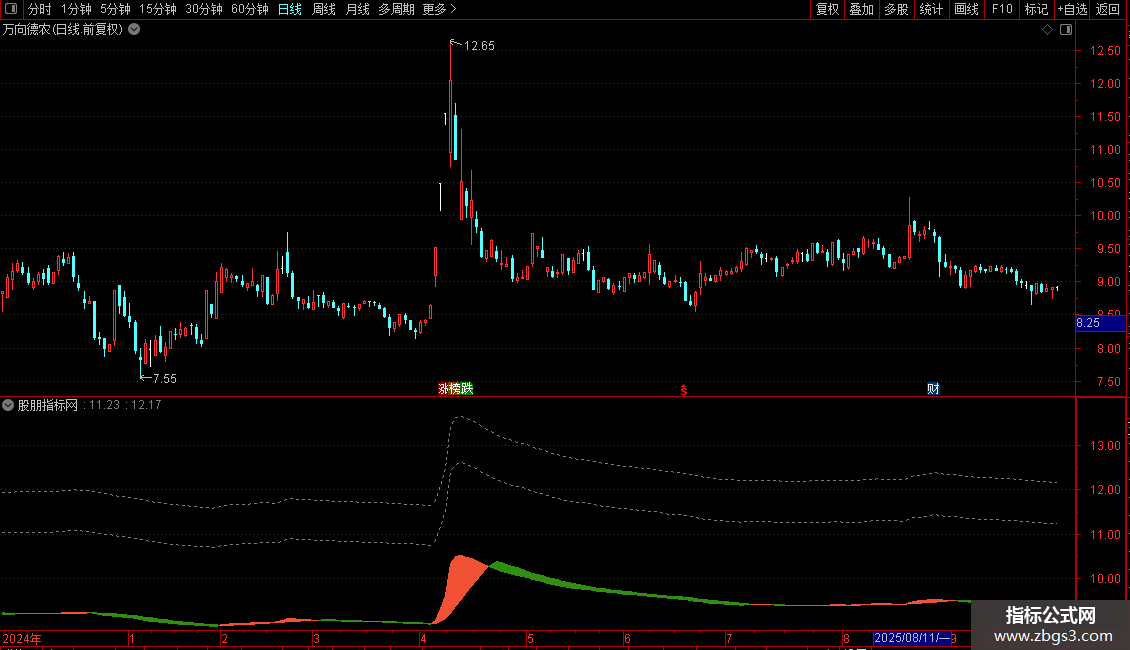Click the diamond marker icon

[x=1047, y=30]
